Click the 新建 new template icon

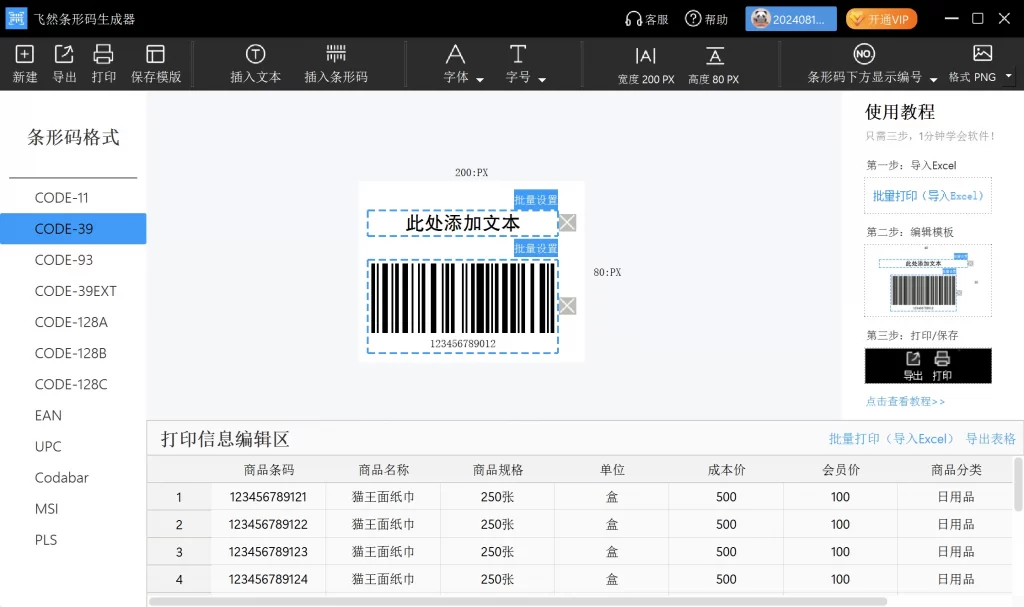point(25,54)
